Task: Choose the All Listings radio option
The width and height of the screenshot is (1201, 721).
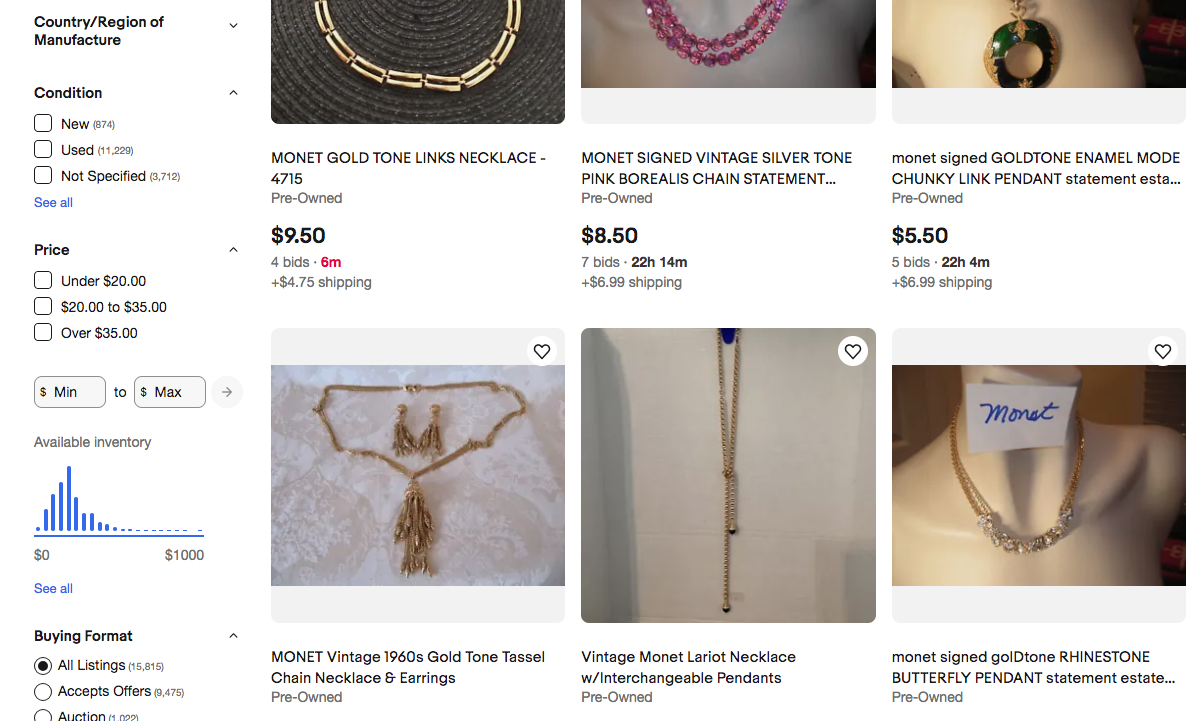Action: [43, 666]
